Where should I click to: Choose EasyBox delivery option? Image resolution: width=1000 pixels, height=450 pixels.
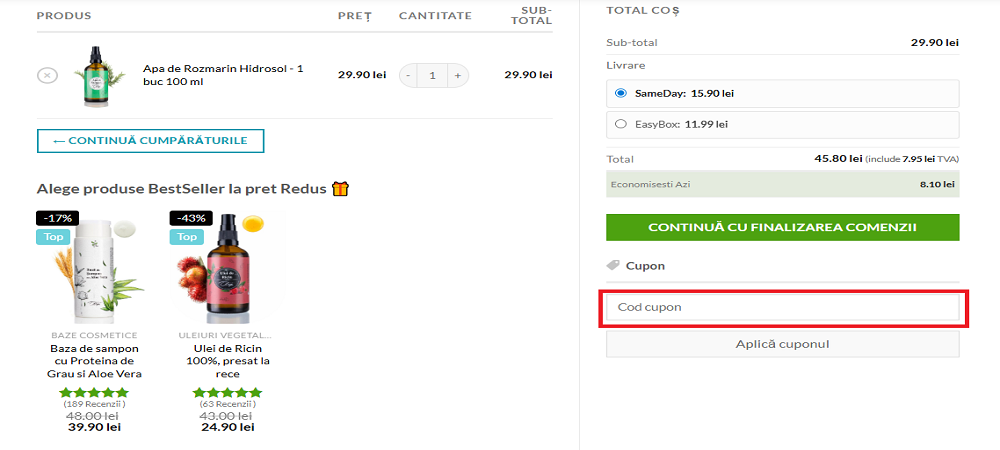click(x=621, y=125)
